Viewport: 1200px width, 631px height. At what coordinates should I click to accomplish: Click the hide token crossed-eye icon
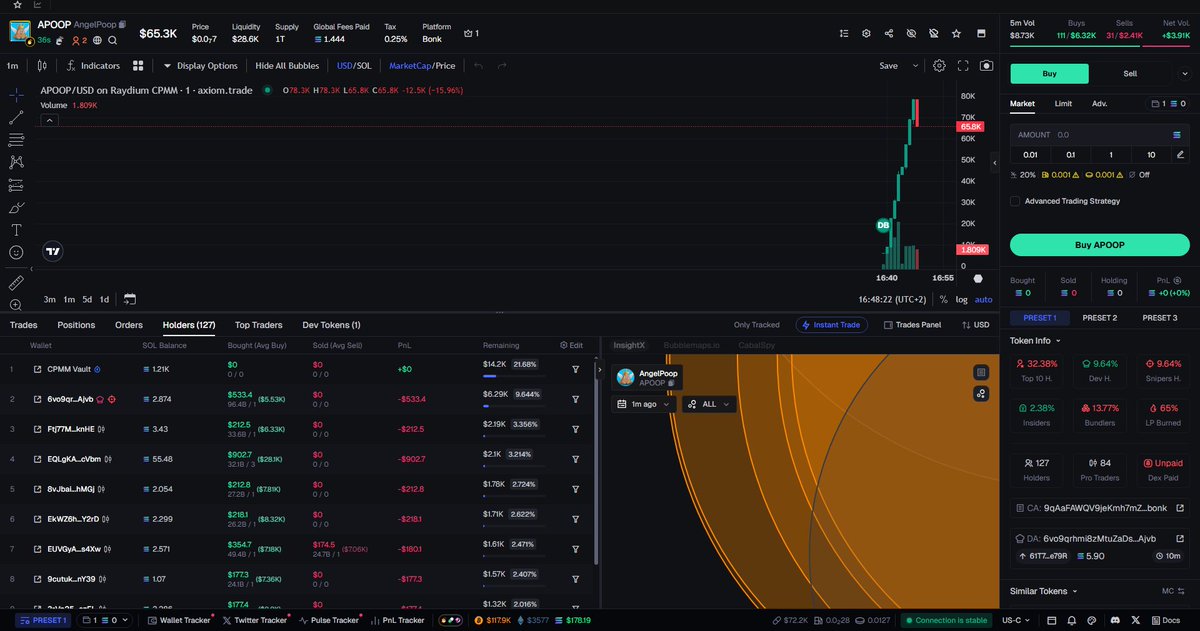[x=911, y=34]
